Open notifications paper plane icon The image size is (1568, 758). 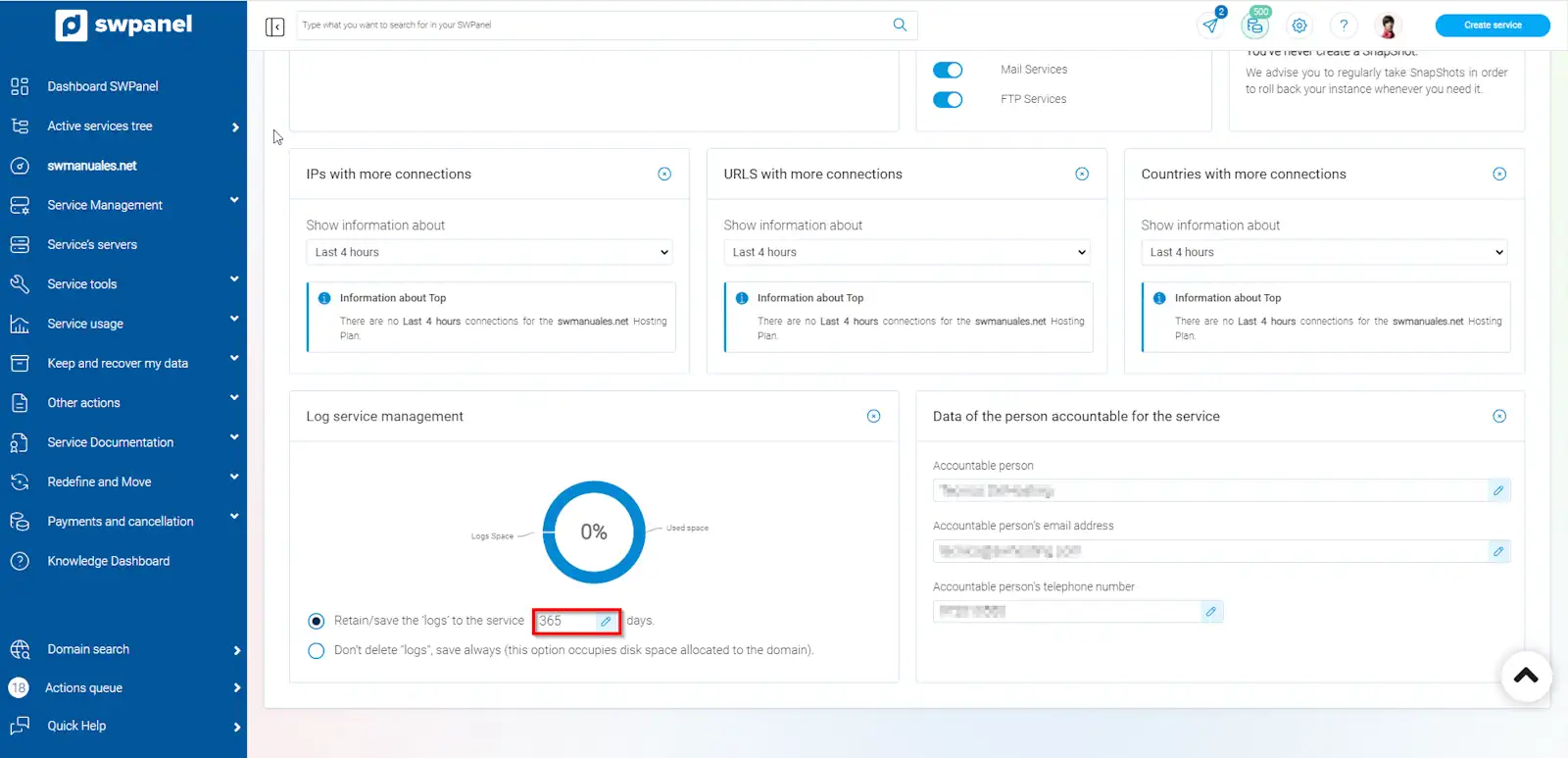1211,25
